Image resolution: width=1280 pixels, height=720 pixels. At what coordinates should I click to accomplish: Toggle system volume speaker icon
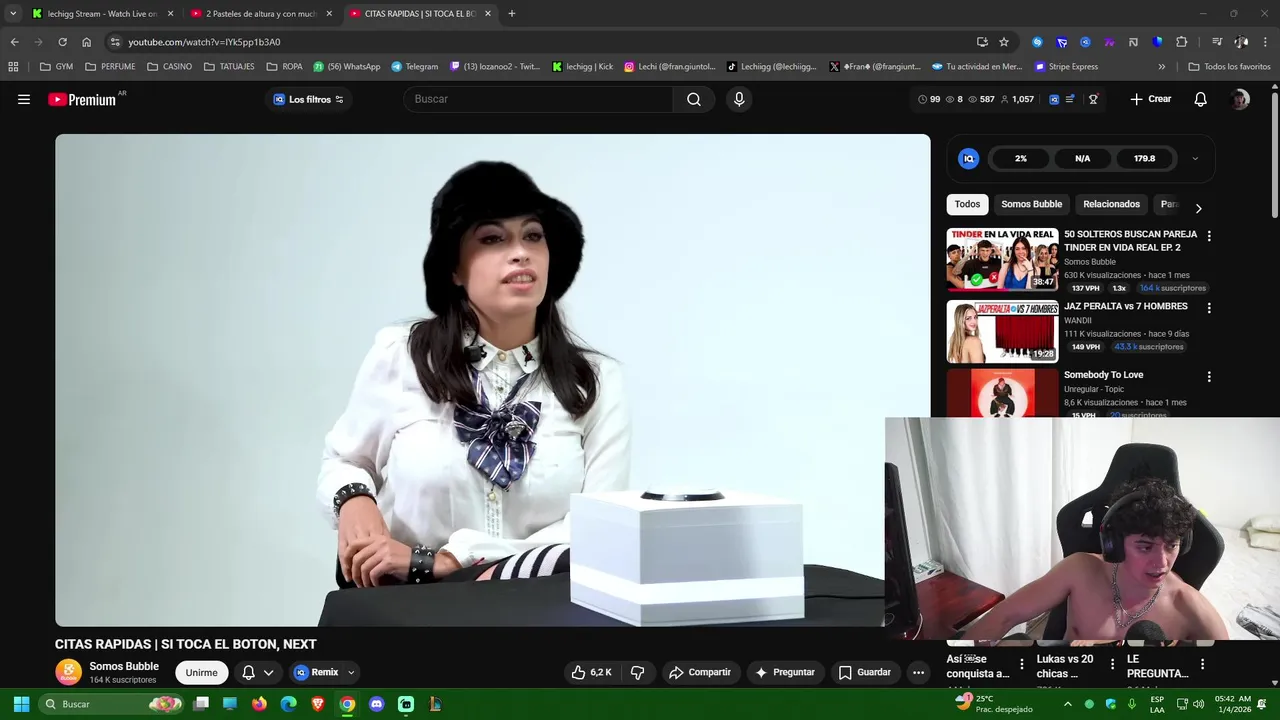[x=1198, y=704]
